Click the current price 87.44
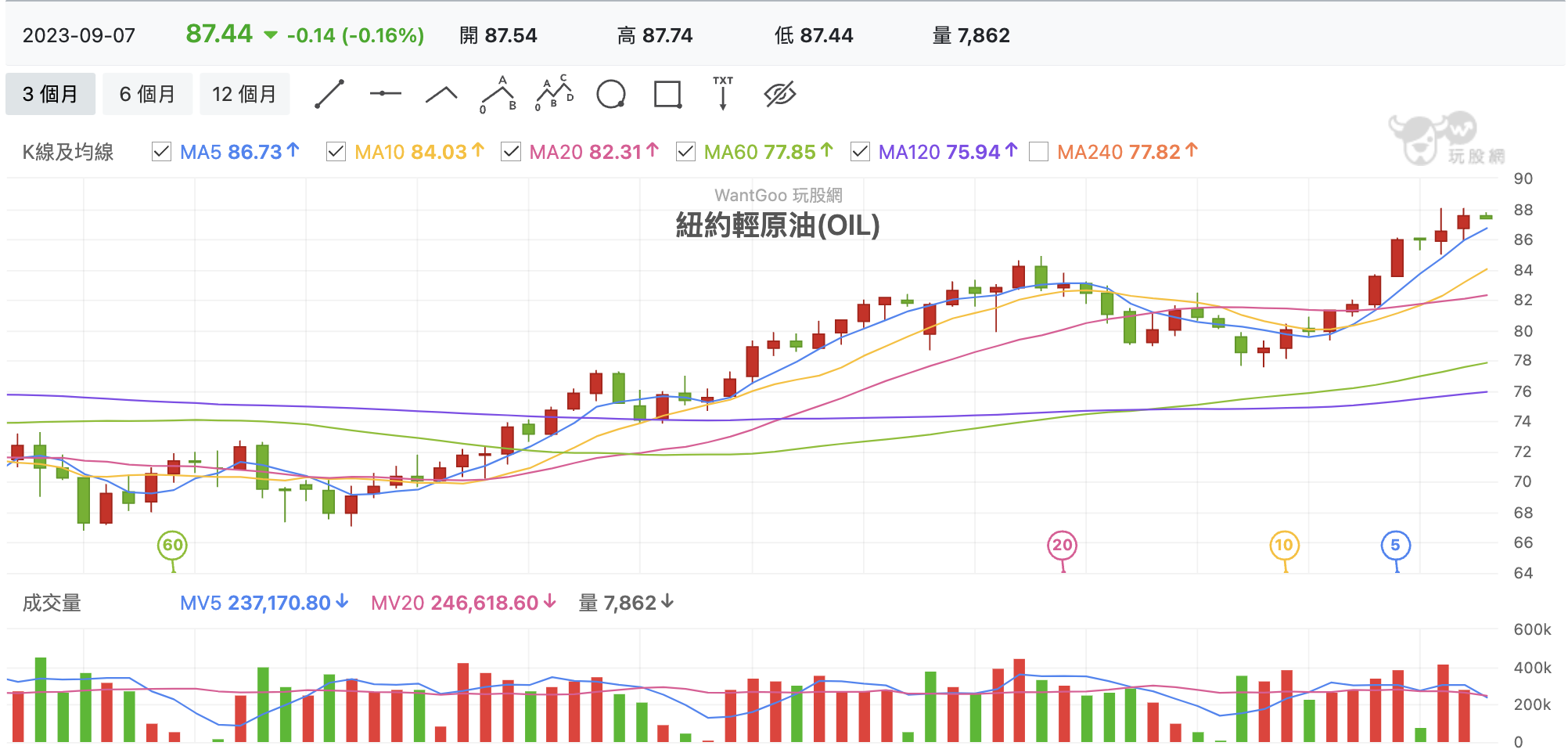Viewport: 1568px width, 753px height. (x=219, y=34)
